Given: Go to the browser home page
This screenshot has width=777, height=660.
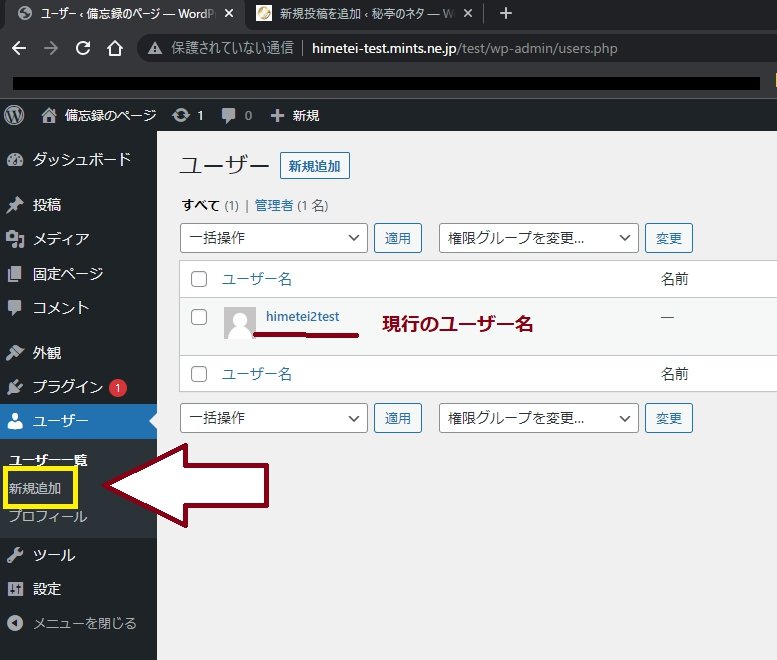Looking at the screenshot, I should pos(114,48).
